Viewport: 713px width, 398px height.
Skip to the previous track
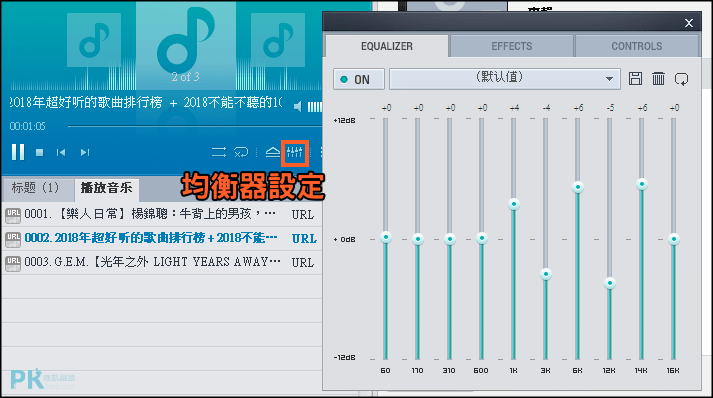(61, 152)
